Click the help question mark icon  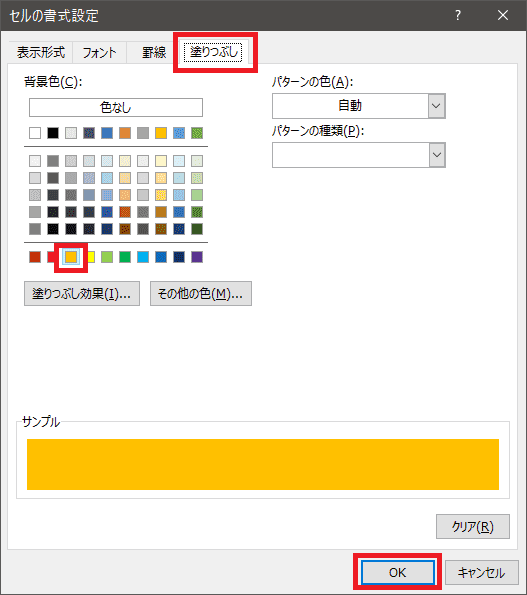click(458, 15)
